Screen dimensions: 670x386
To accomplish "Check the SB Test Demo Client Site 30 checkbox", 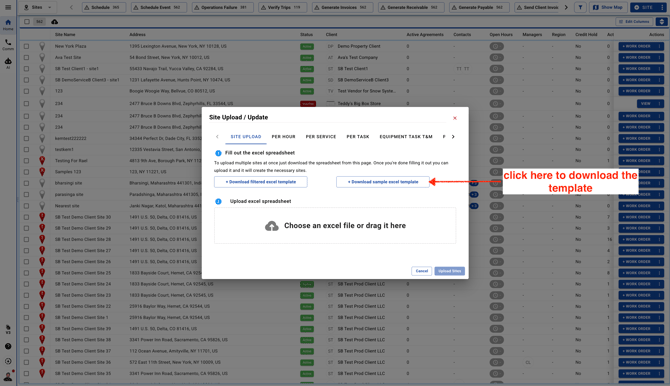I will [x=26, y=217].
